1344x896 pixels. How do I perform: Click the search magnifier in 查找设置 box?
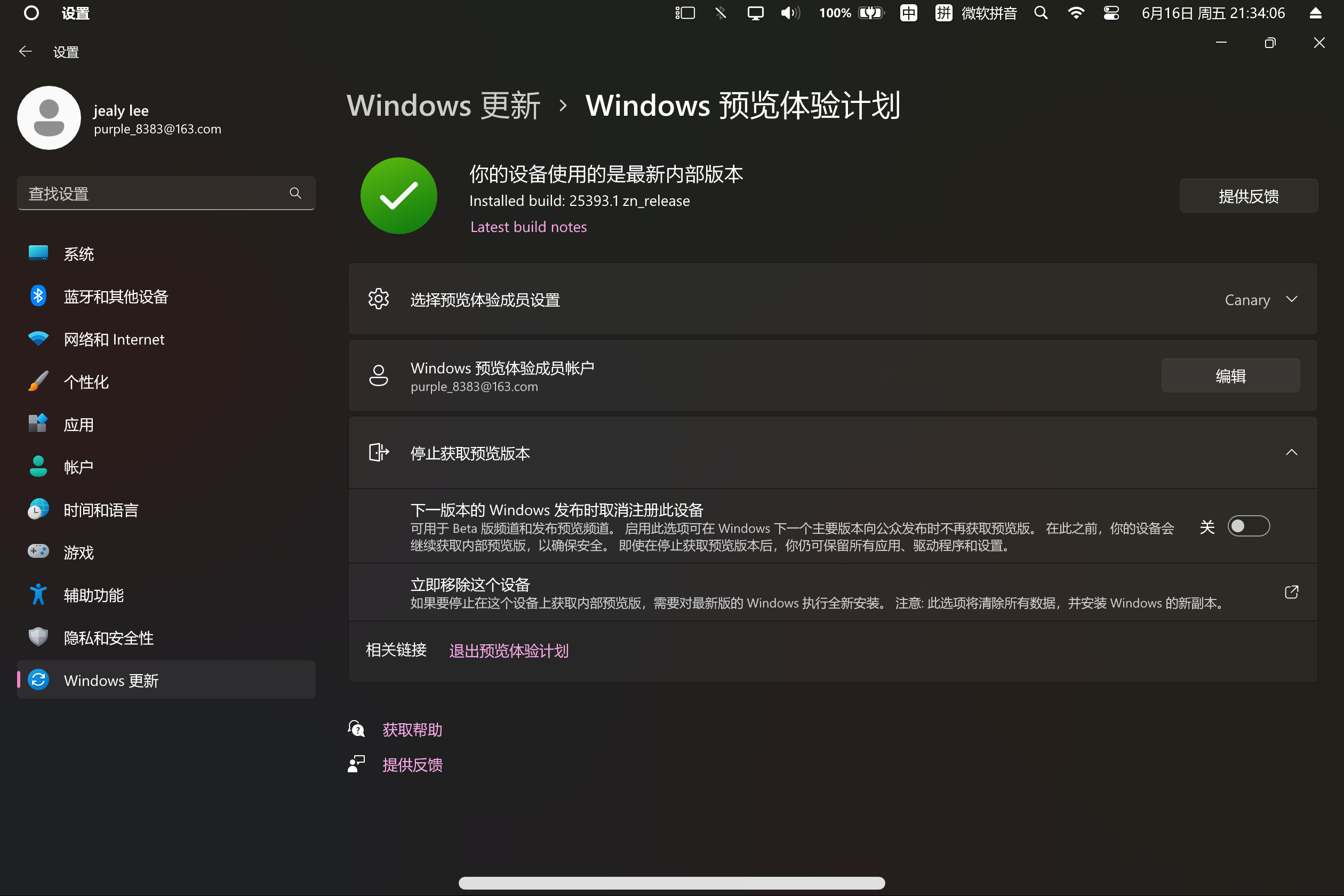click(295, 193)
